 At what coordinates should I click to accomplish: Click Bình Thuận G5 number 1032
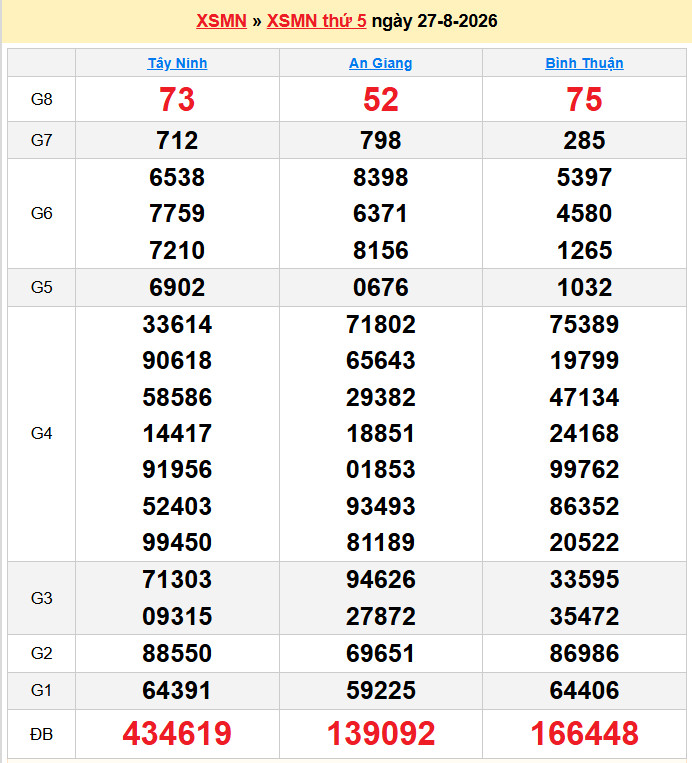pos(584,287)
